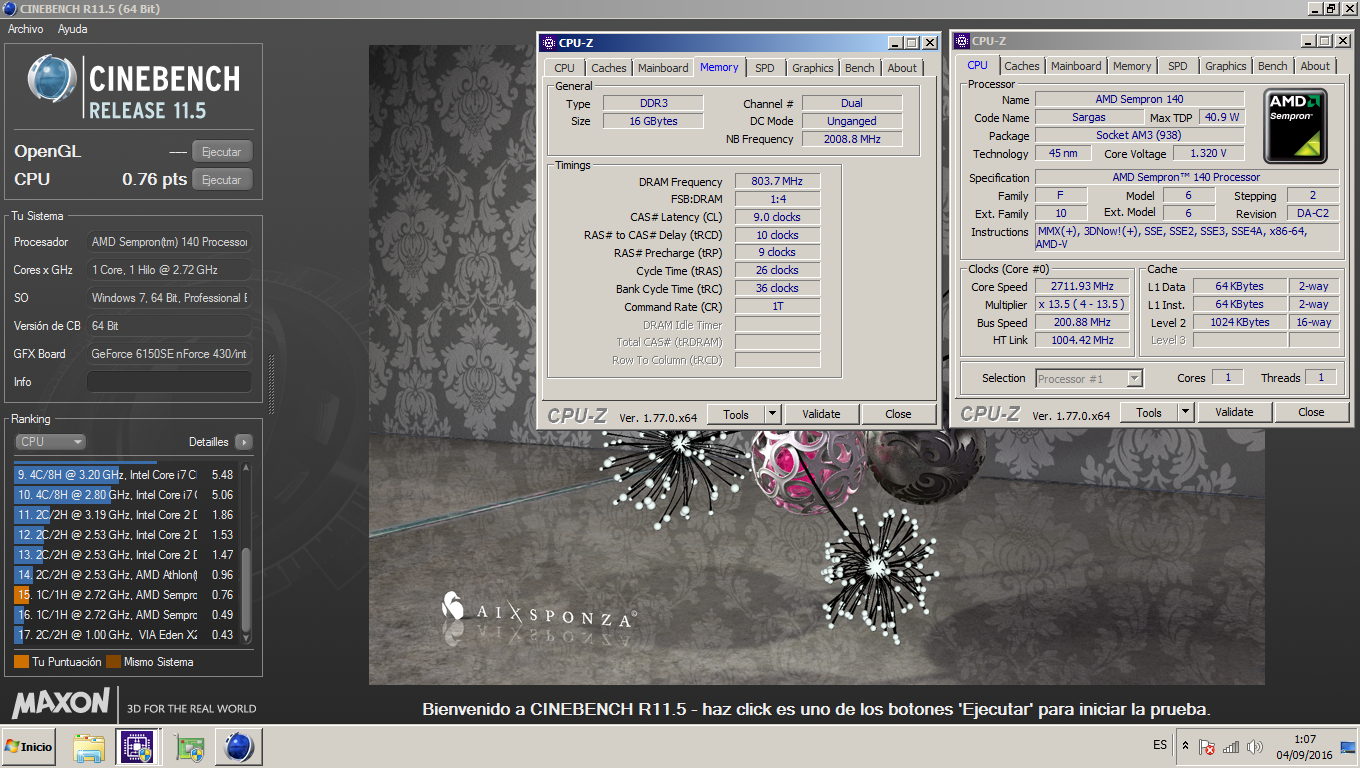Open About tab in Memory window
This screenshot has height=768, width=1360.
tap(902, 68)
